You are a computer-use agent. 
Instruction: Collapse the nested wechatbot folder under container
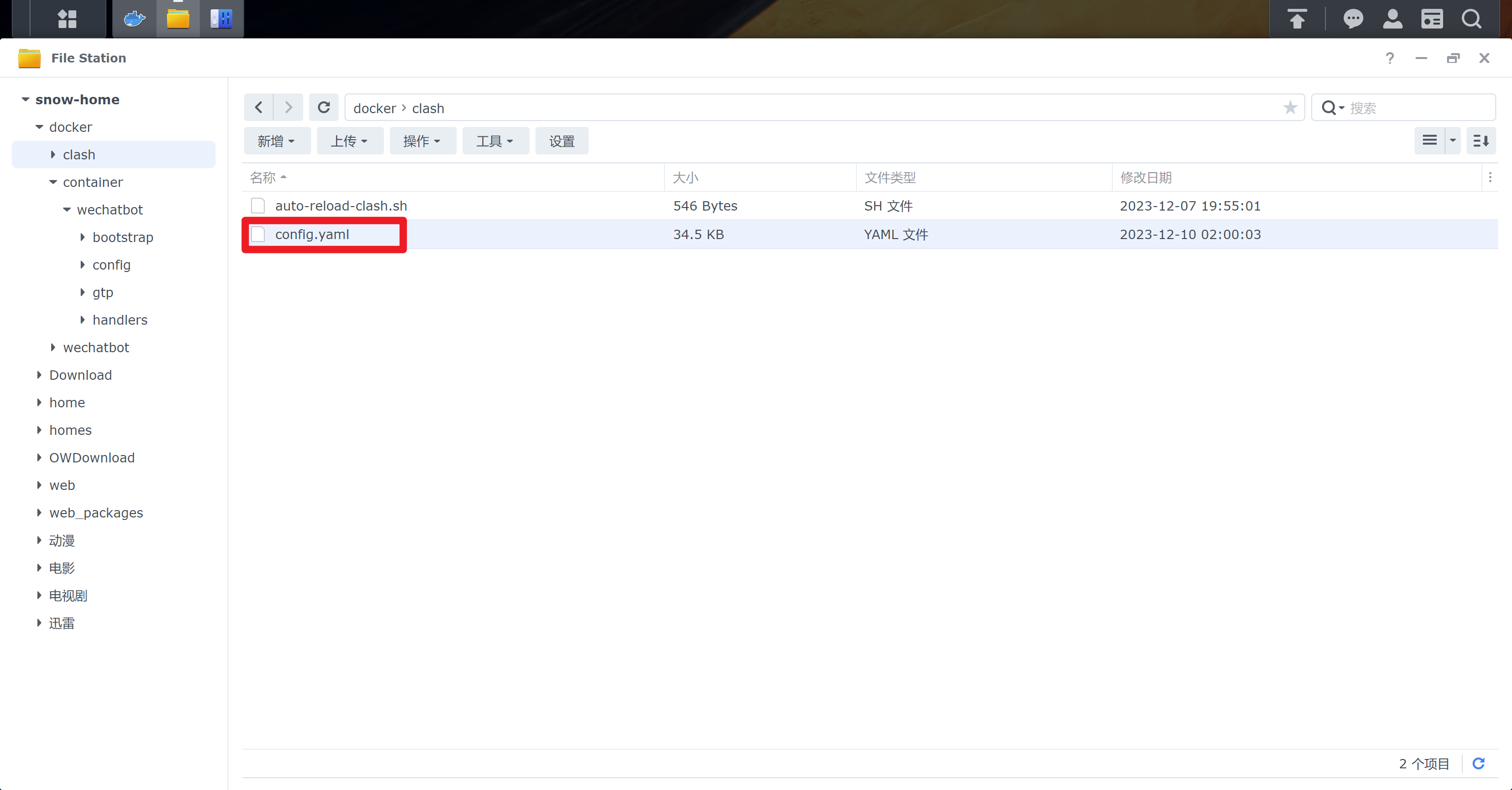click(67, 210)
